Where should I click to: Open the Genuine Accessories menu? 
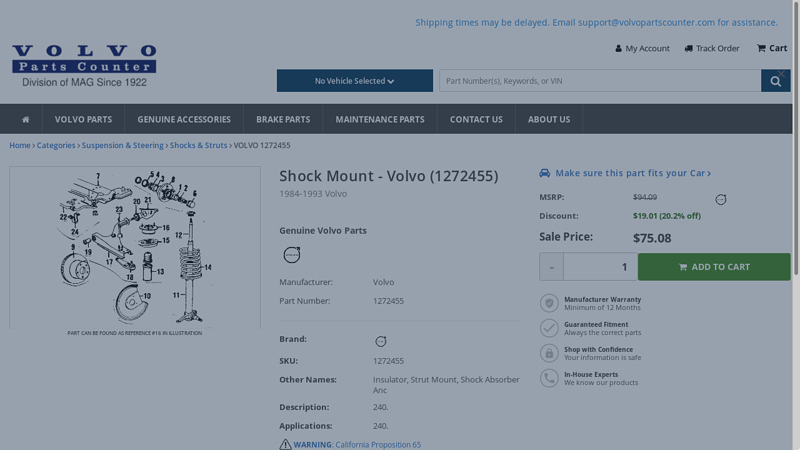184,119
